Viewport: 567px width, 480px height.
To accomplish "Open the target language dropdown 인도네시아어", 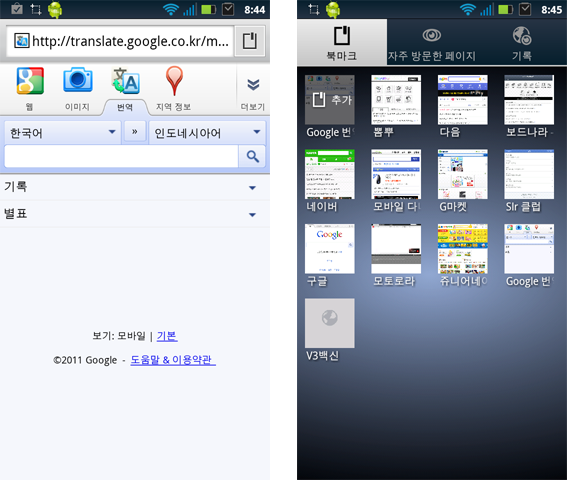I will point(207,133).
